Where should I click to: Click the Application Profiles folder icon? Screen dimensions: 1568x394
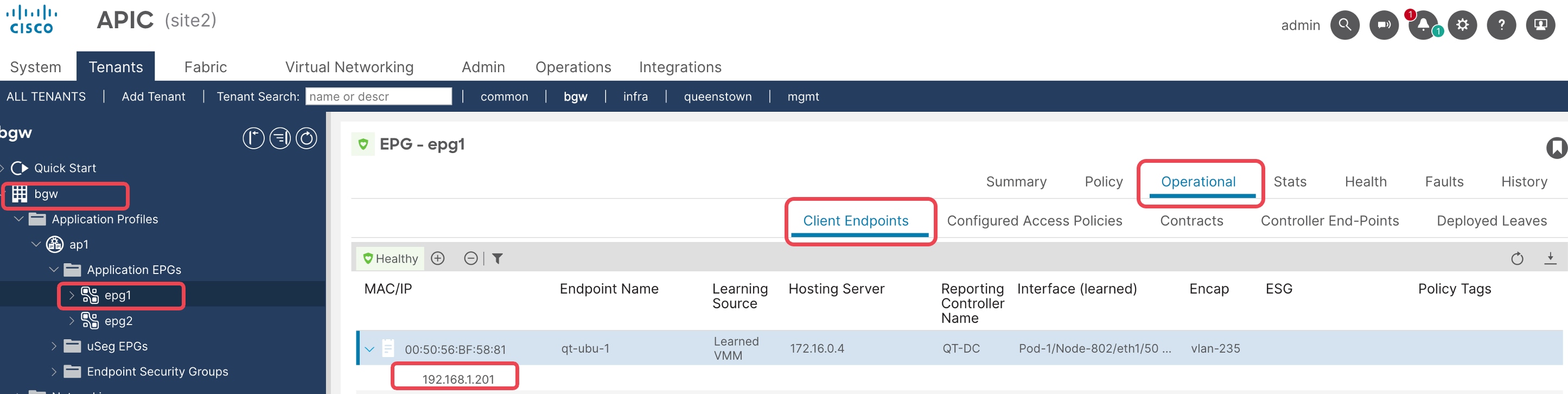pos(37,219)
